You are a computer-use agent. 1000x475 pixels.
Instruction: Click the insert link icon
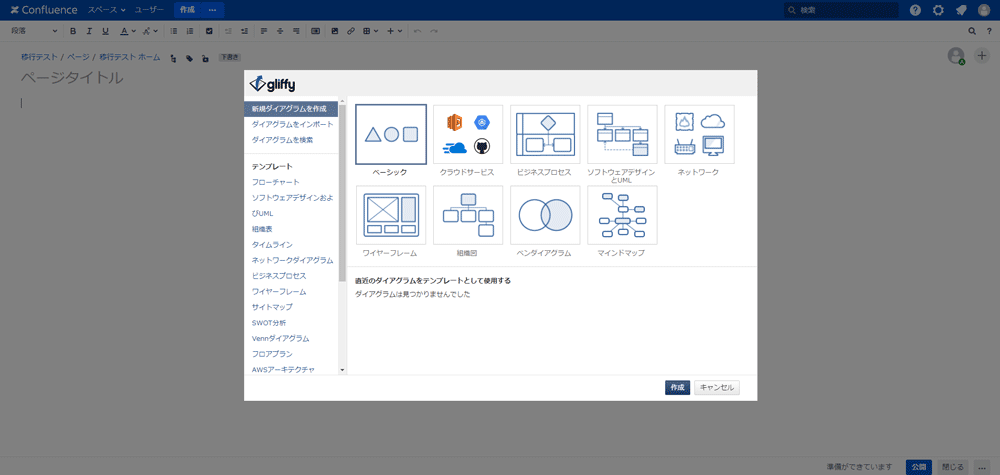click(x=351, y=31)
